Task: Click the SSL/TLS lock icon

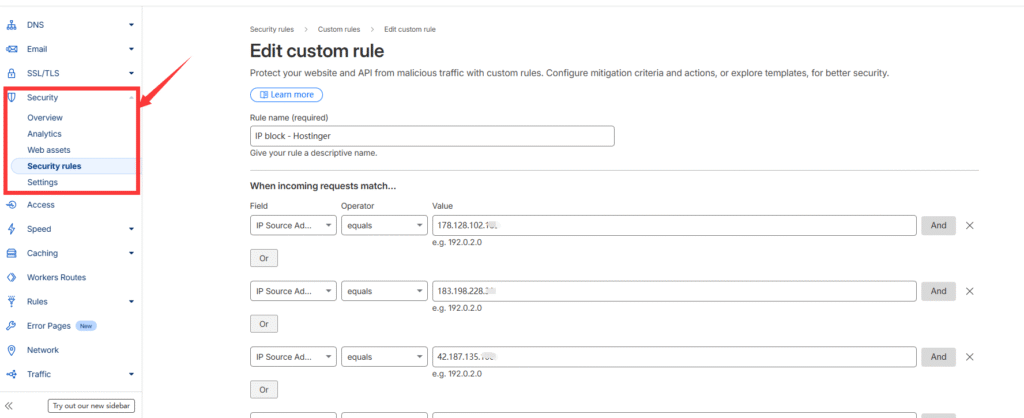Action: [12, 73]
